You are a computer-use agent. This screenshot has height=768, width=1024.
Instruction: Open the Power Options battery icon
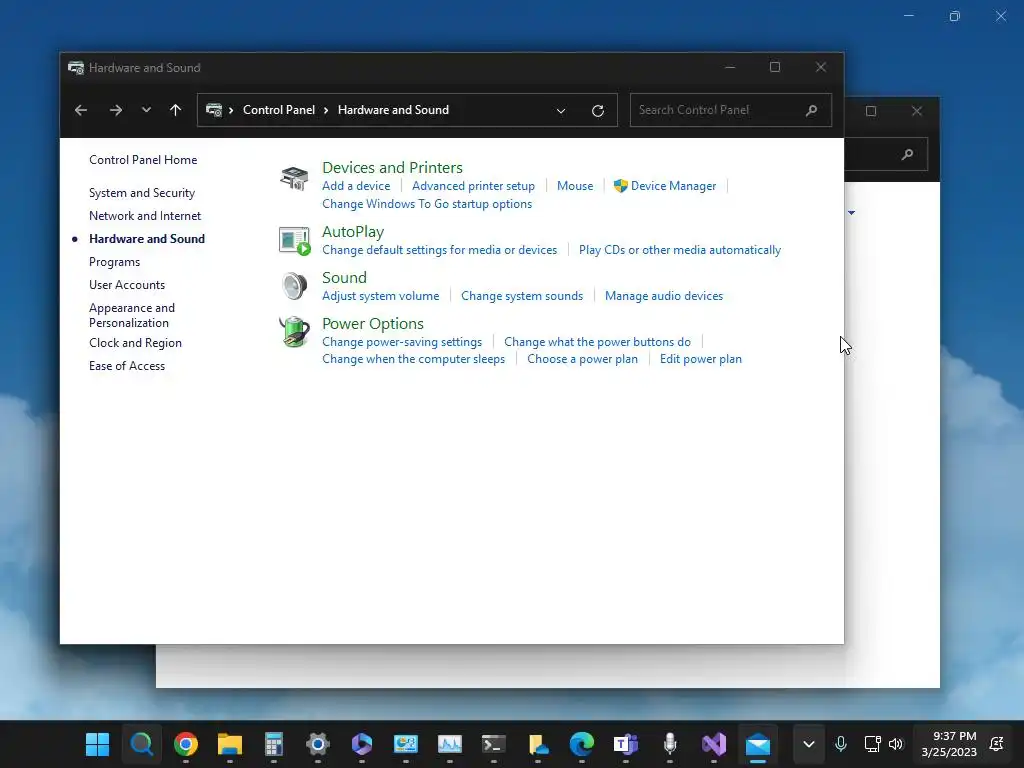(294, 332)
